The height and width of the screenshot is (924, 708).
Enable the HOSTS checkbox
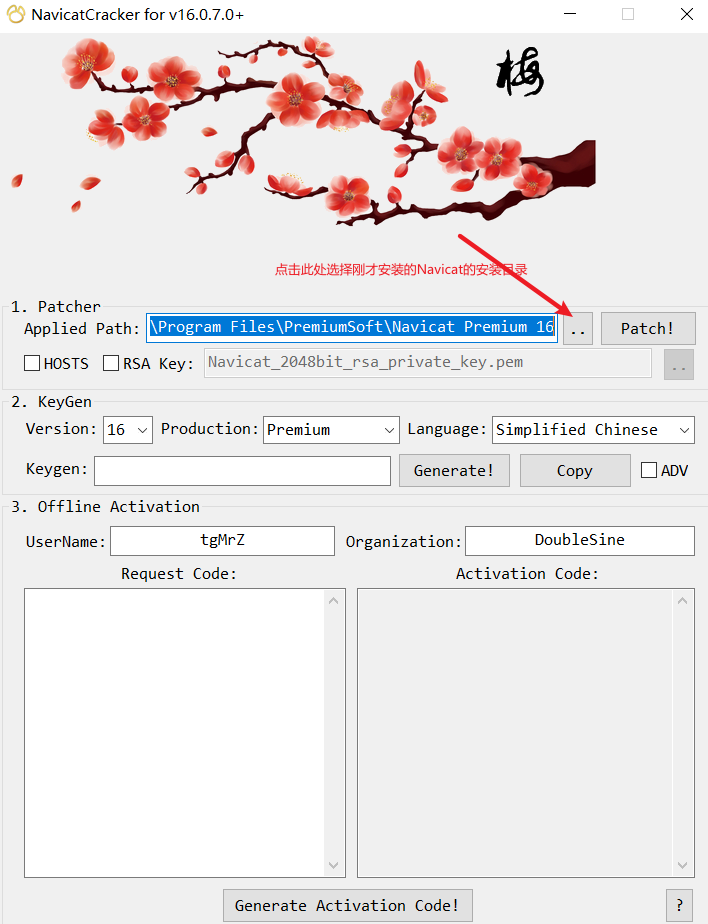pyautogui.click(x=32, y=363)
